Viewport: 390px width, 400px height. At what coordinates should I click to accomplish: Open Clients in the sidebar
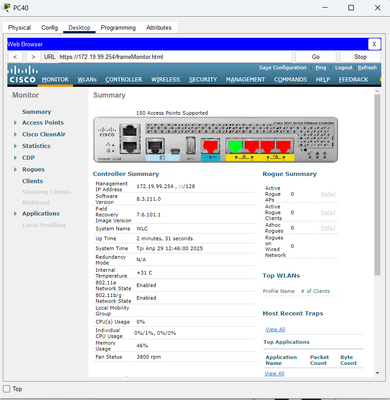tap(32, 181)
